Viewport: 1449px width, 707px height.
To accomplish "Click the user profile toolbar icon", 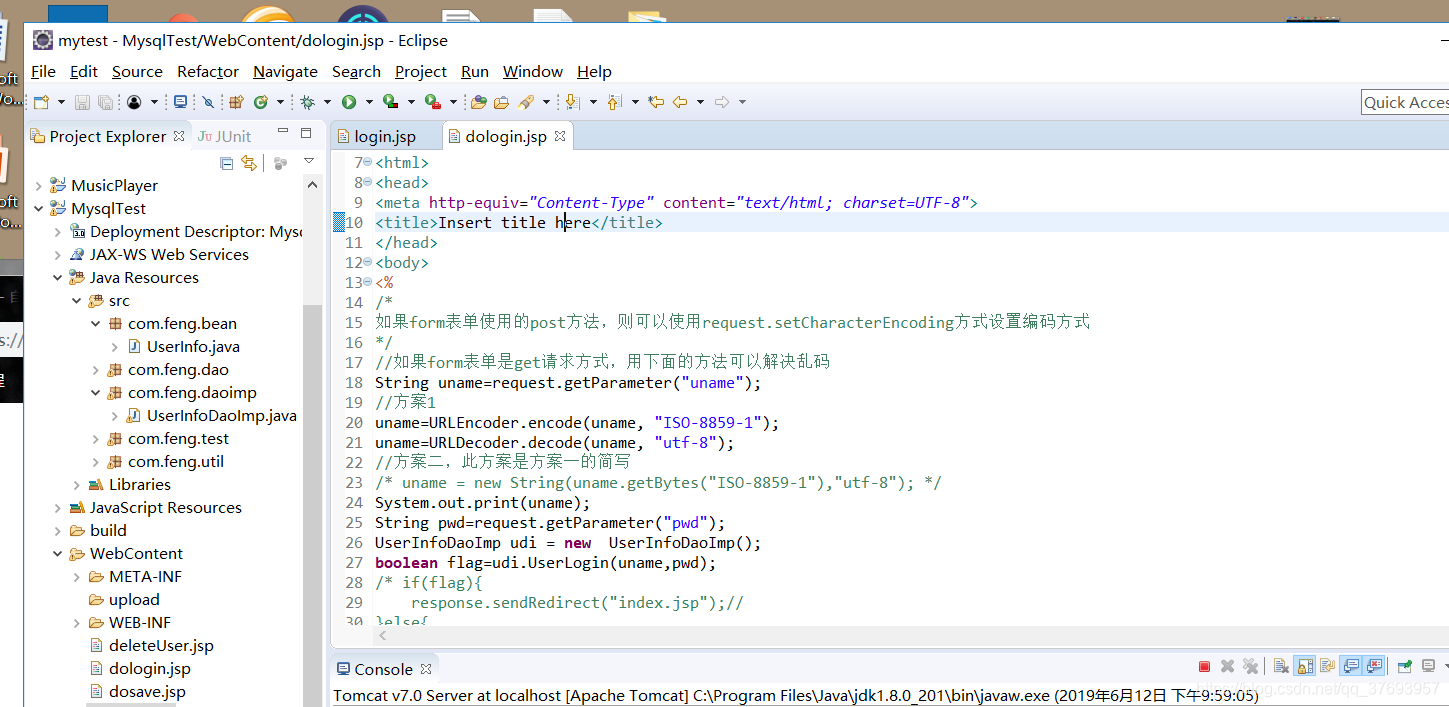I will pyautogui.click(x=134, y=102).
